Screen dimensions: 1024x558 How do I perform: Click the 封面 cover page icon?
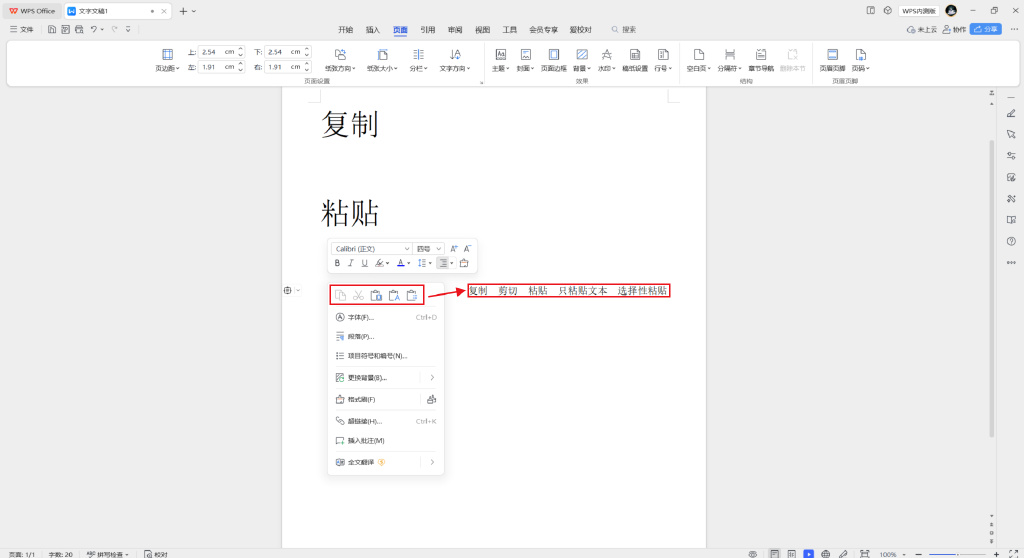(x=526, y=55)
